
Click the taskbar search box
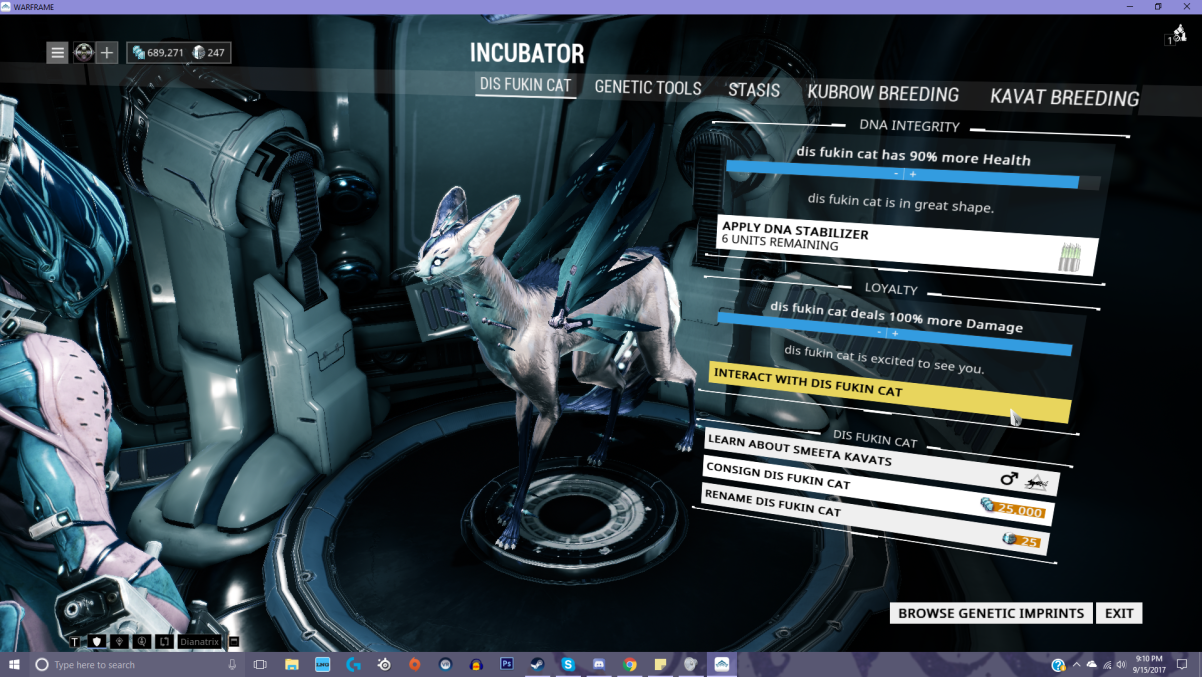[135, 664]
